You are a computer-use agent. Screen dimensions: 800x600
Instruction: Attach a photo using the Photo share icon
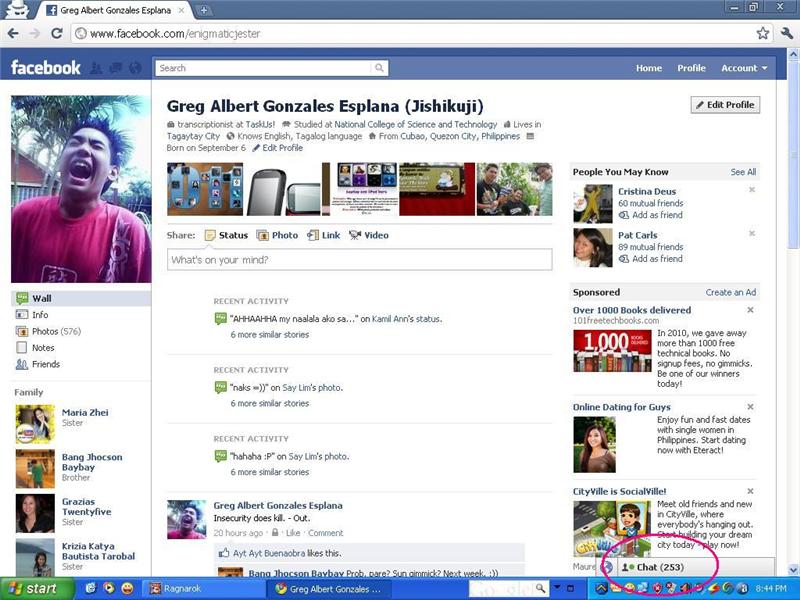(x=277, y=235)
